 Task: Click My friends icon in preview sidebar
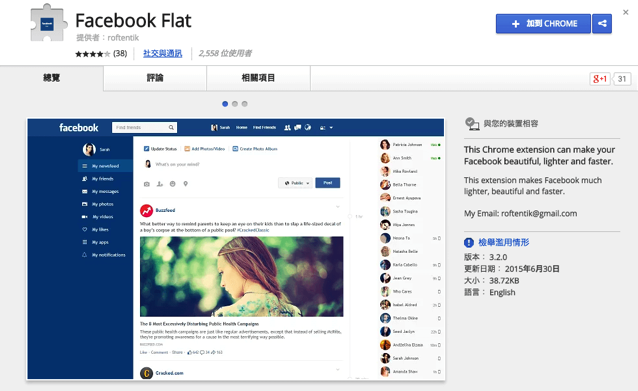click(85, 179)
